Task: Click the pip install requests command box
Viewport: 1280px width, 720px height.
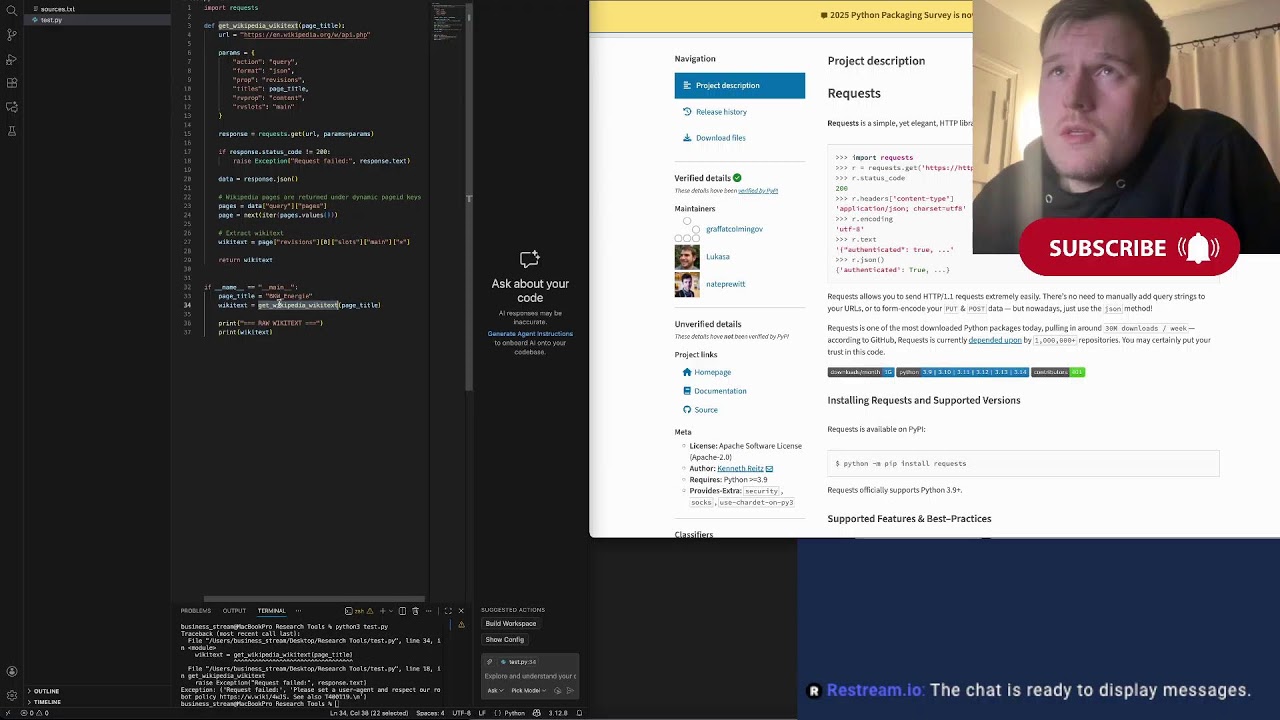Action: pyautogui.click(x=1023, y=463)
